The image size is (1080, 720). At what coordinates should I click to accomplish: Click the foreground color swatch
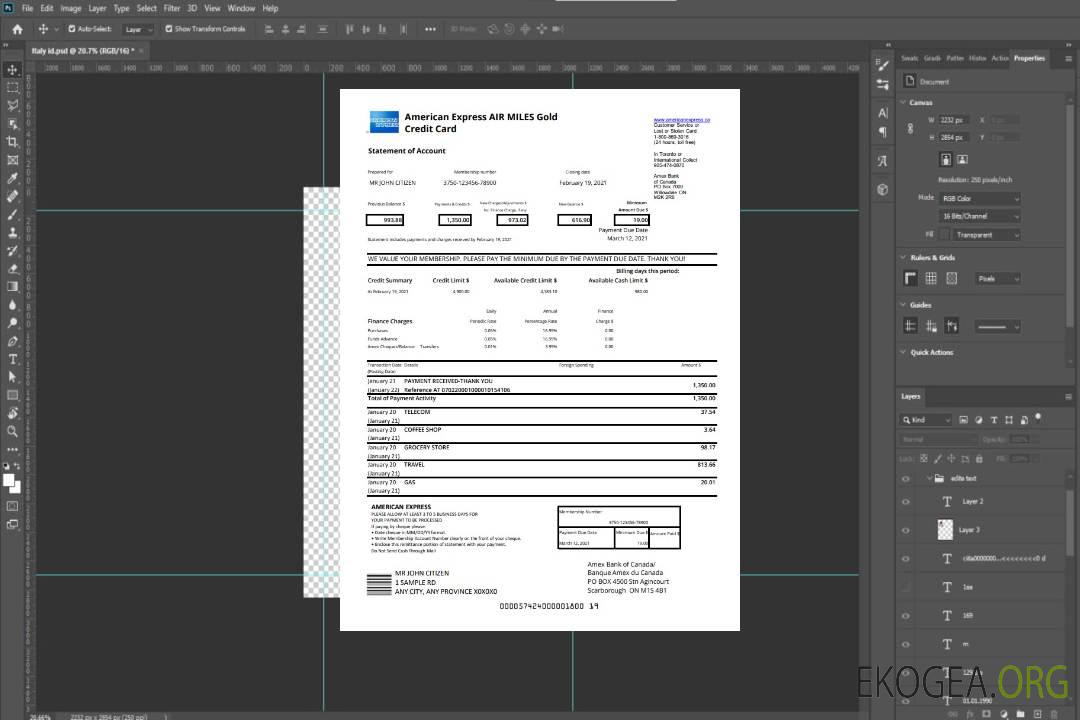tap(9, 481)
